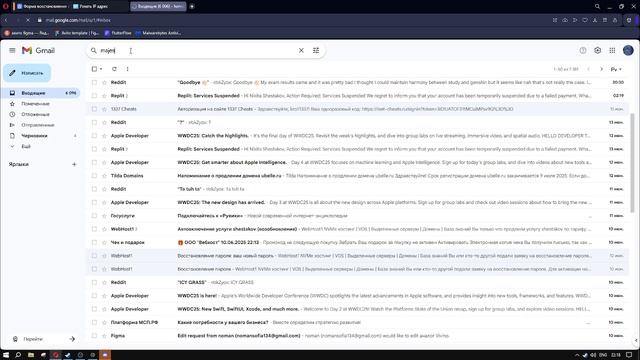Open Windows taskbar search
This screenshot has width=640, height=360.
click(18, 355)
